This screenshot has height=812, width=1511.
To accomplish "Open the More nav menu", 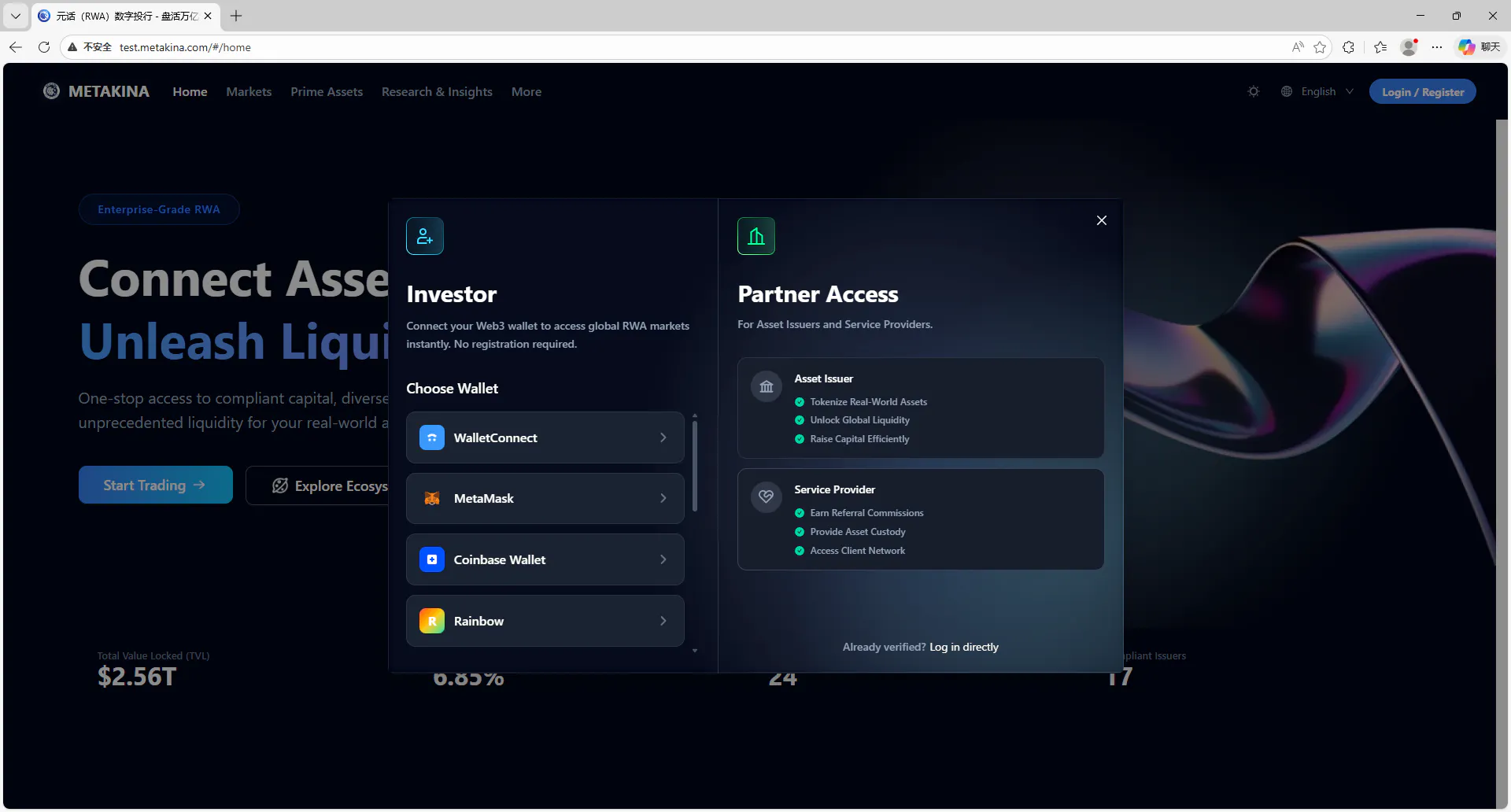I will coord(526,91).
